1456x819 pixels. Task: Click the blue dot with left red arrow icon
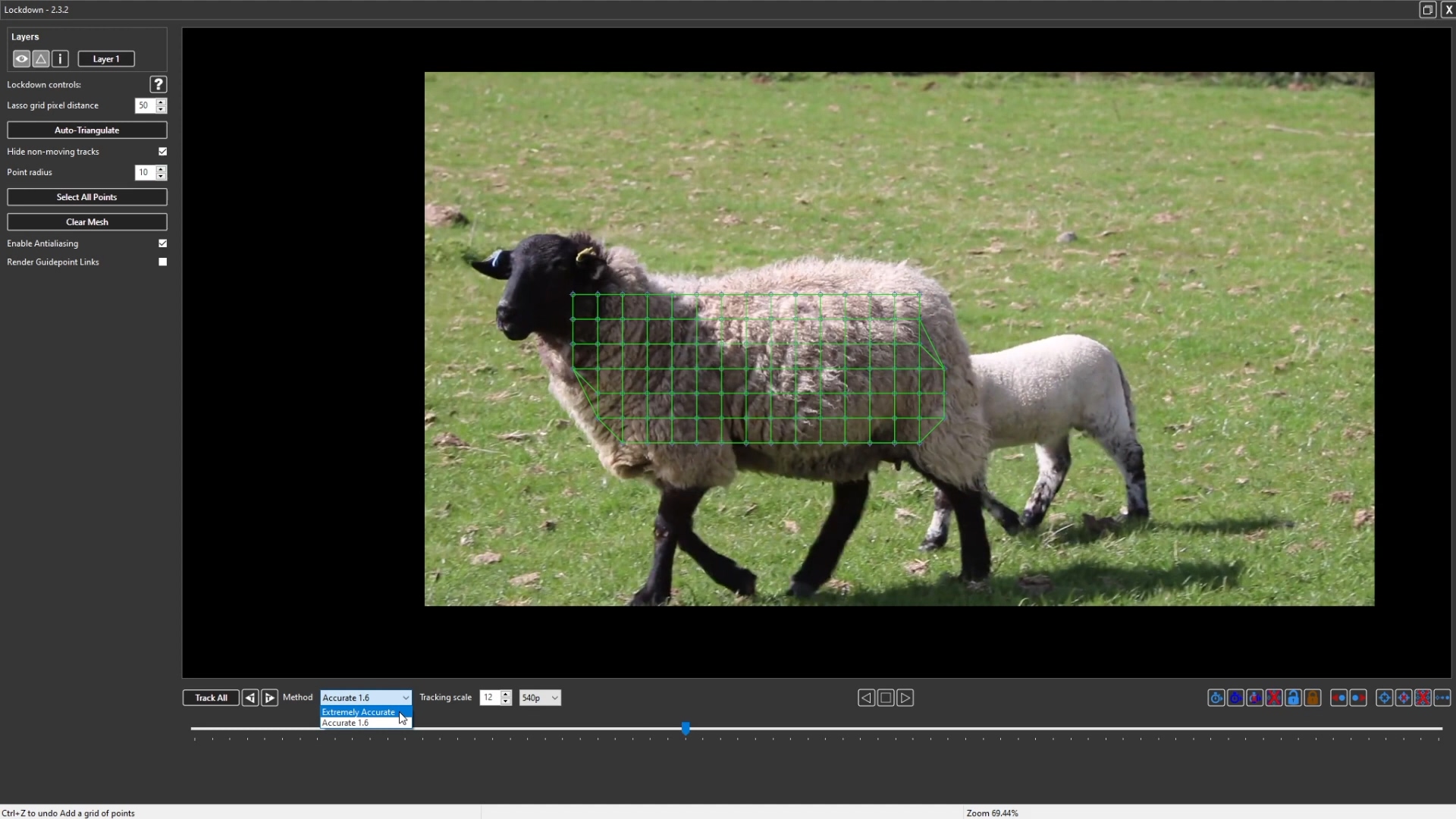pos(1338,698)
